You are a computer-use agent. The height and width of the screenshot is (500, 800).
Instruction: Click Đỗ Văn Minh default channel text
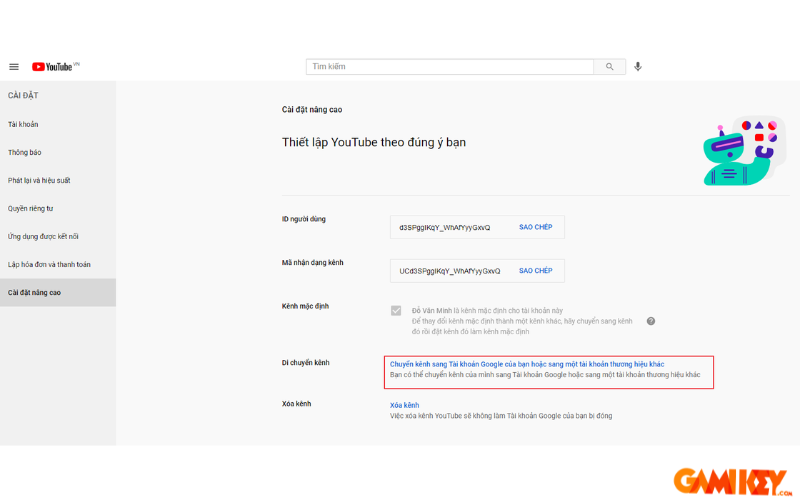487,311
